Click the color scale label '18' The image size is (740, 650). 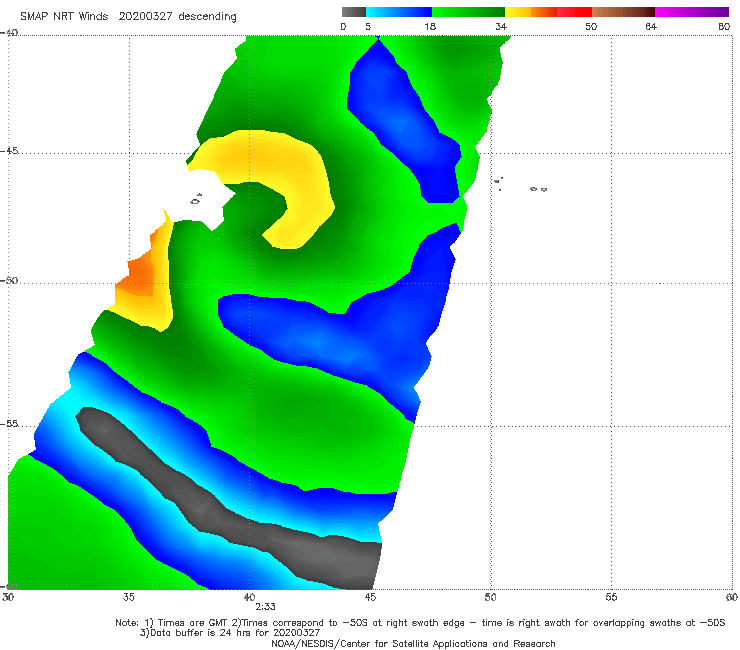pyautogui.click(x=430, y=27)
